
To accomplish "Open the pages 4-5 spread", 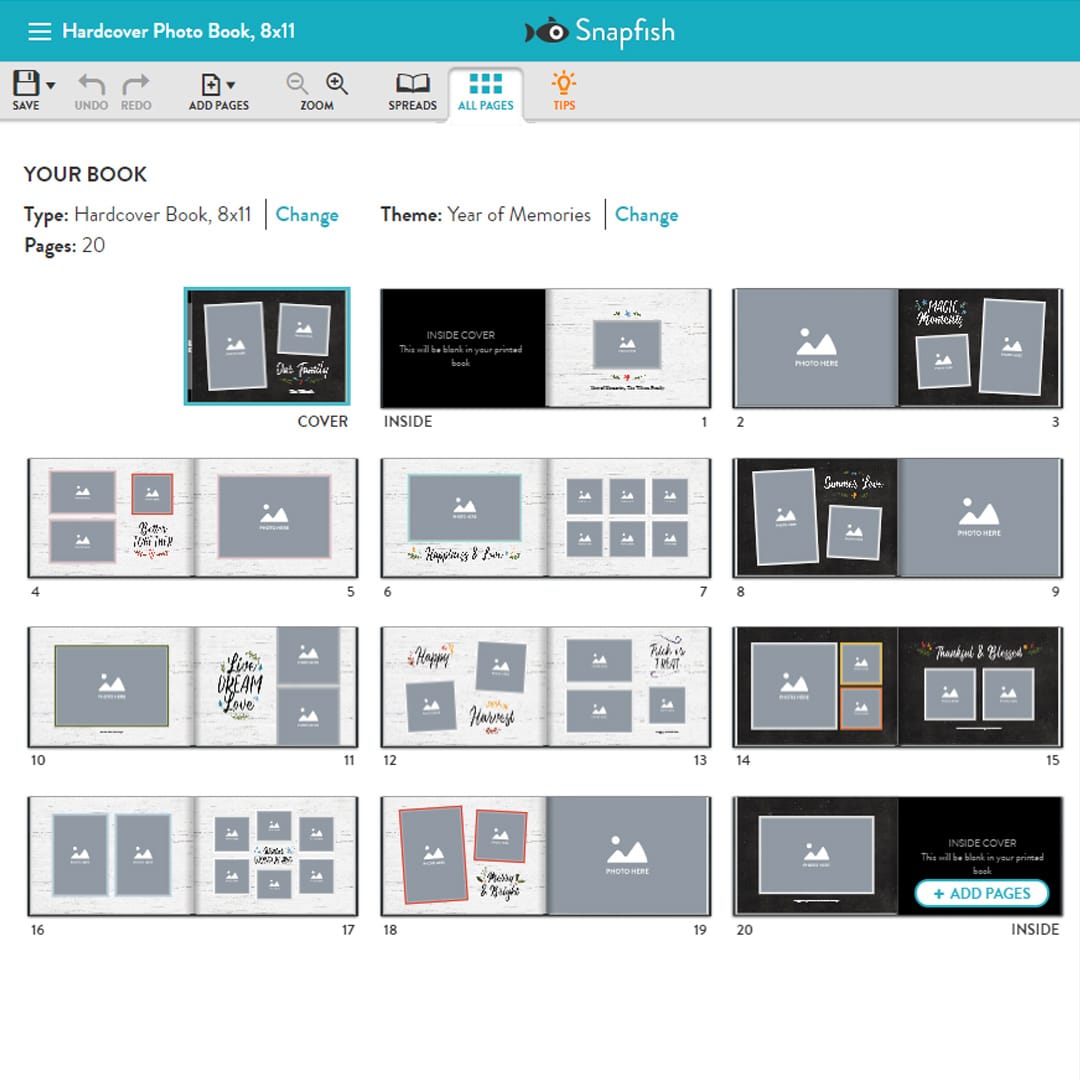I will (193, 517).
